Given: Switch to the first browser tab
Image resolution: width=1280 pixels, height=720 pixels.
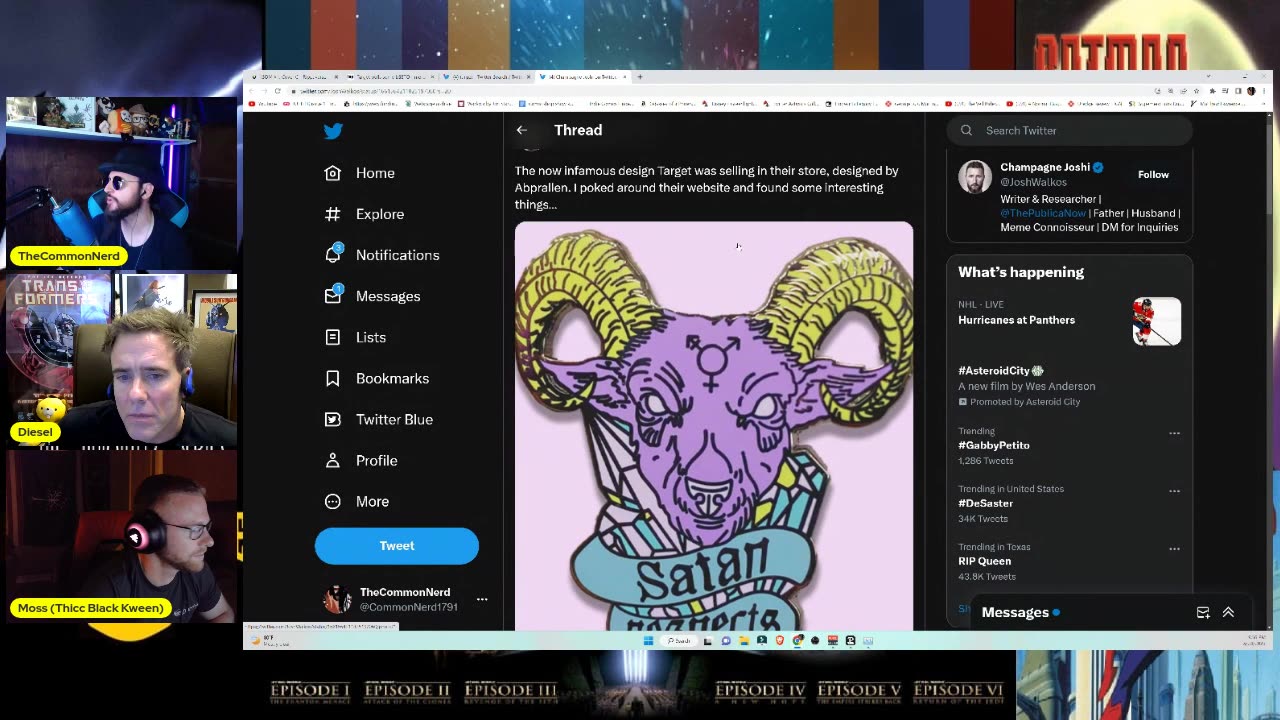Looking at the screenshot, I should pyautogui.click(x=295, y=77).
